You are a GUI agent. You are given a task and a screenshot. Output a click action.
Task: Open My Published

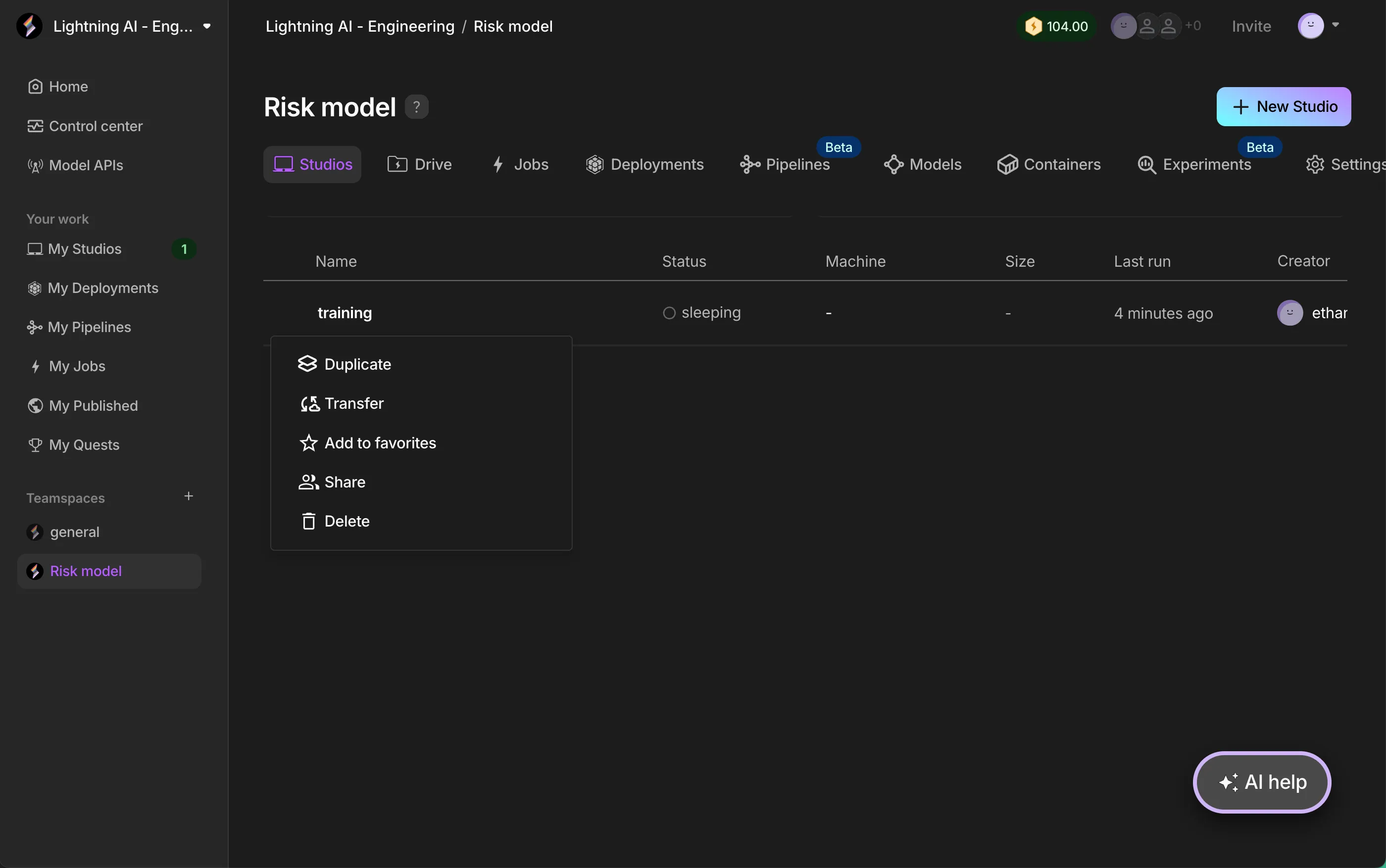point(83,406)
